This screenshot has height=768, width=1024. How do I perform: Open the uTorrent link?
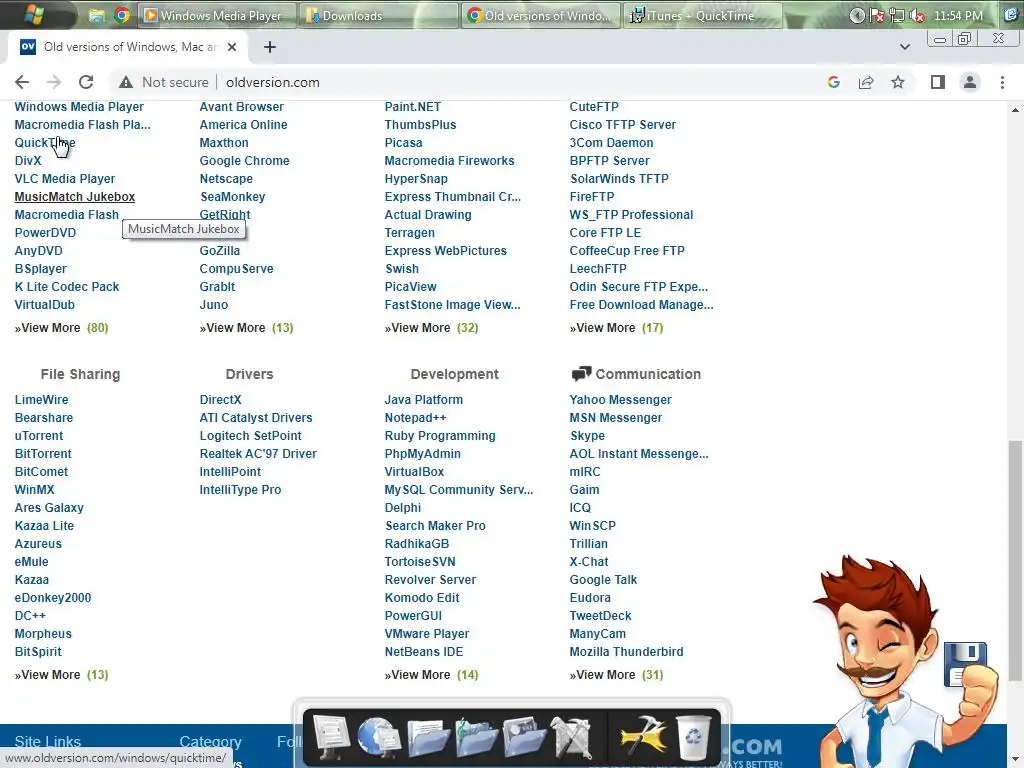click(x=39, y=436)
